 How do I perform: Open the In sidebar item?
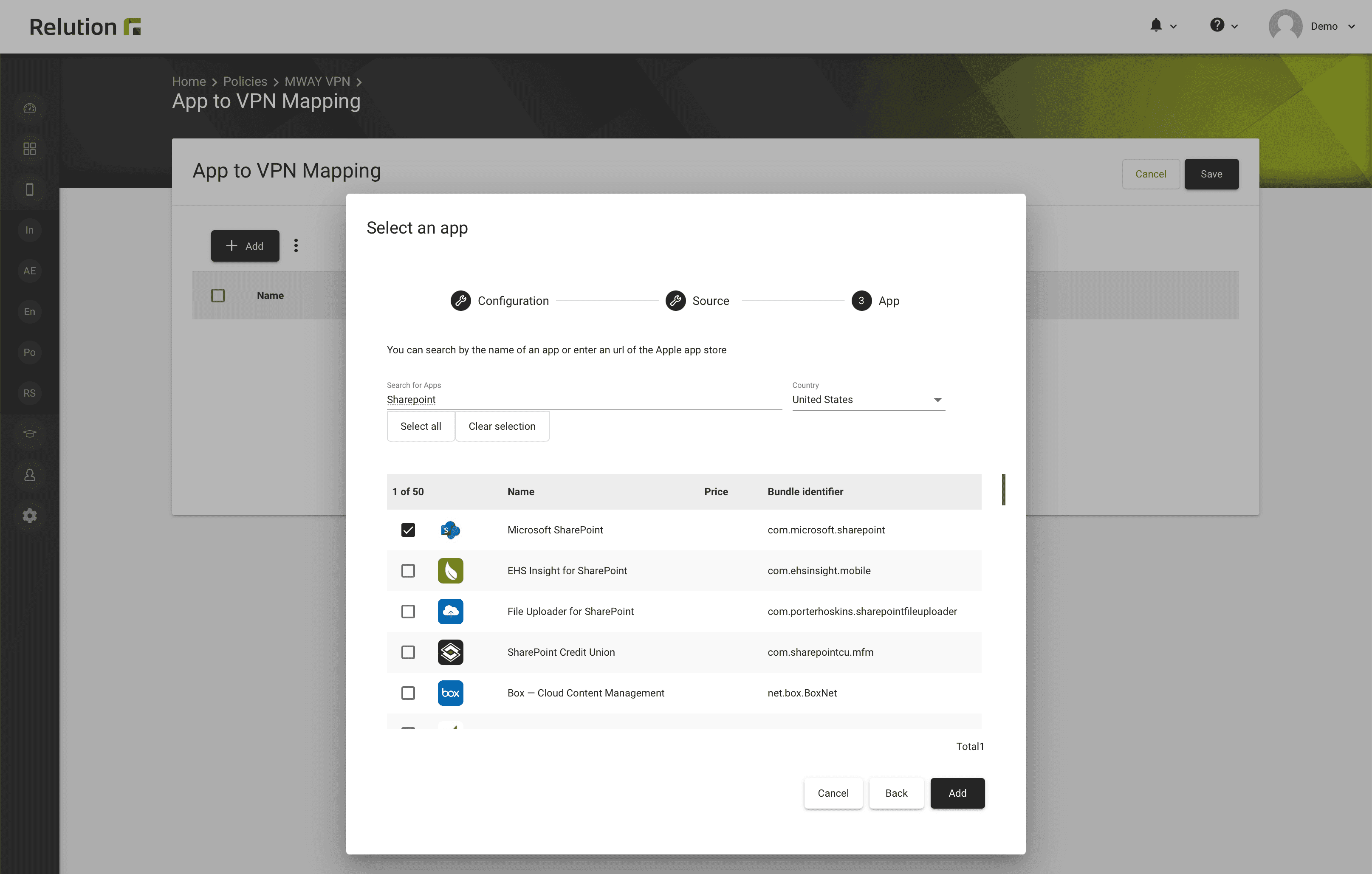click(x=30, y=230)
